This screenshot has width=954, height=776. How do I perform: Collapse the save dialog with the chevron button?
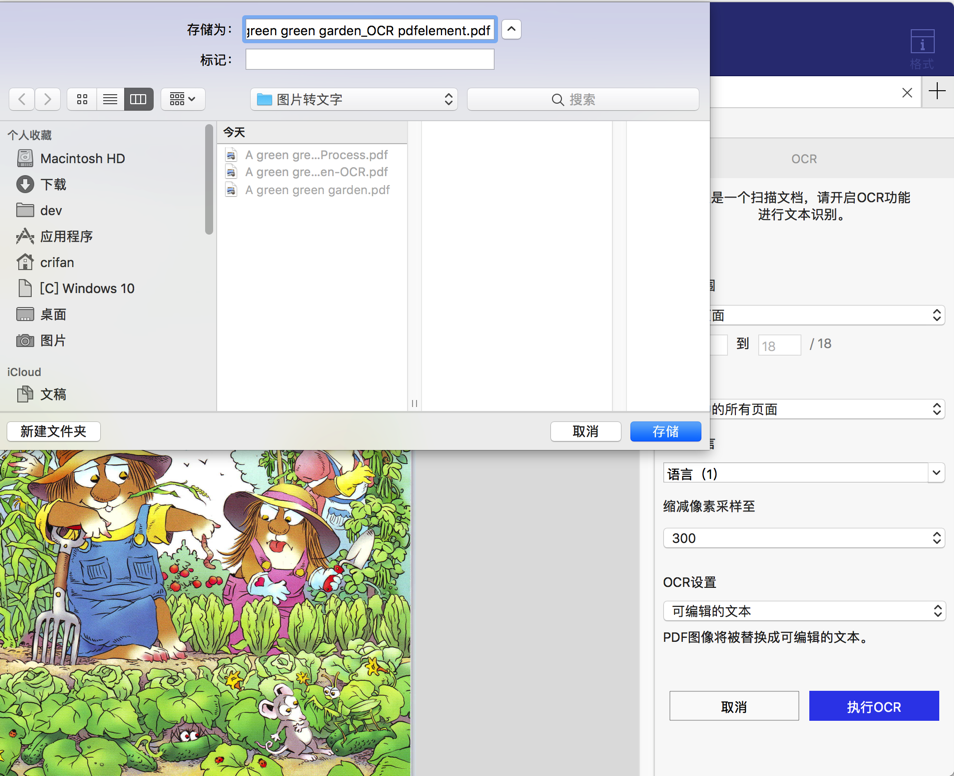(511, 29)
